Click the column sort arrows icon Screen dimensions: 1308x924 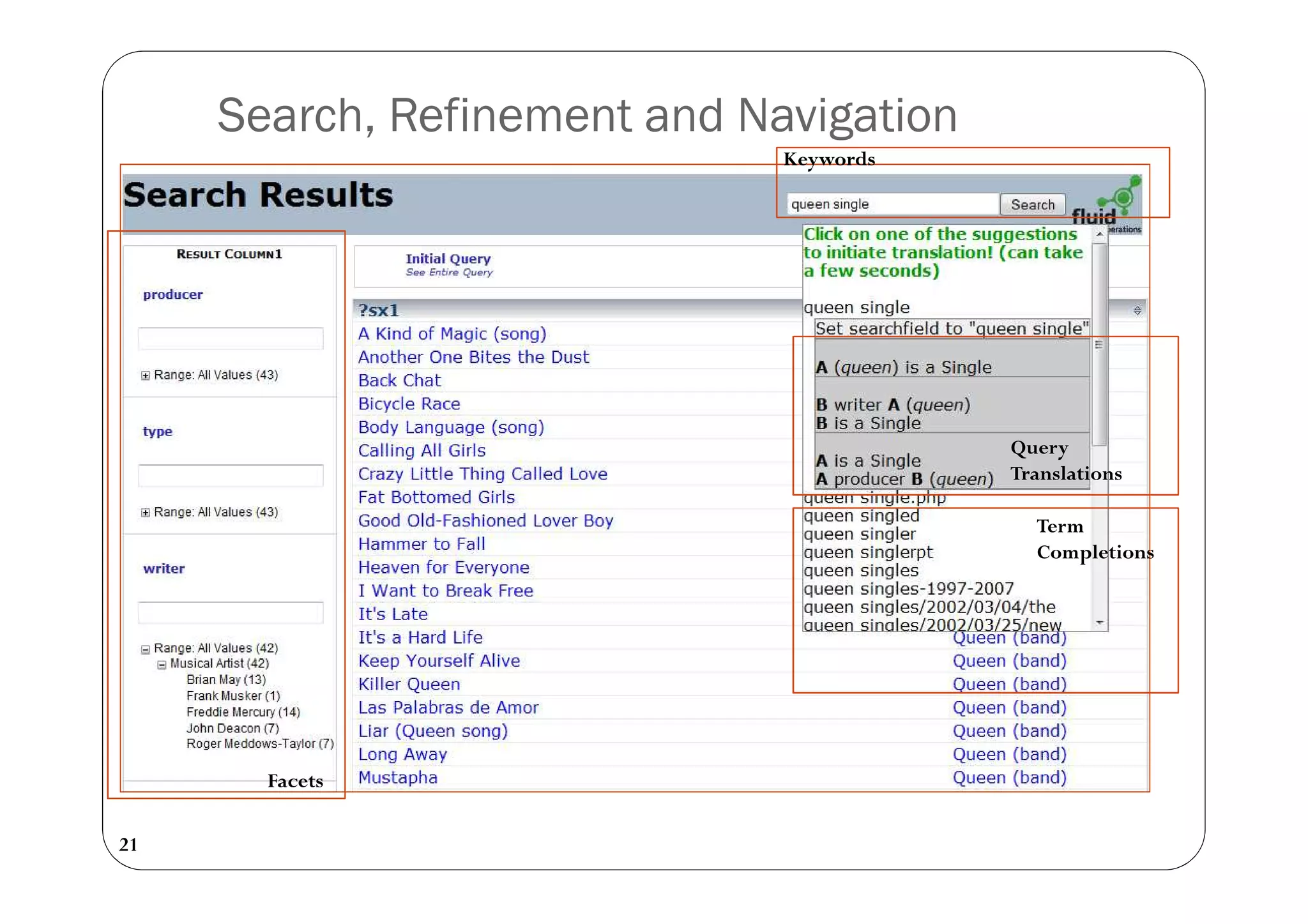(x=1137, y=310)
